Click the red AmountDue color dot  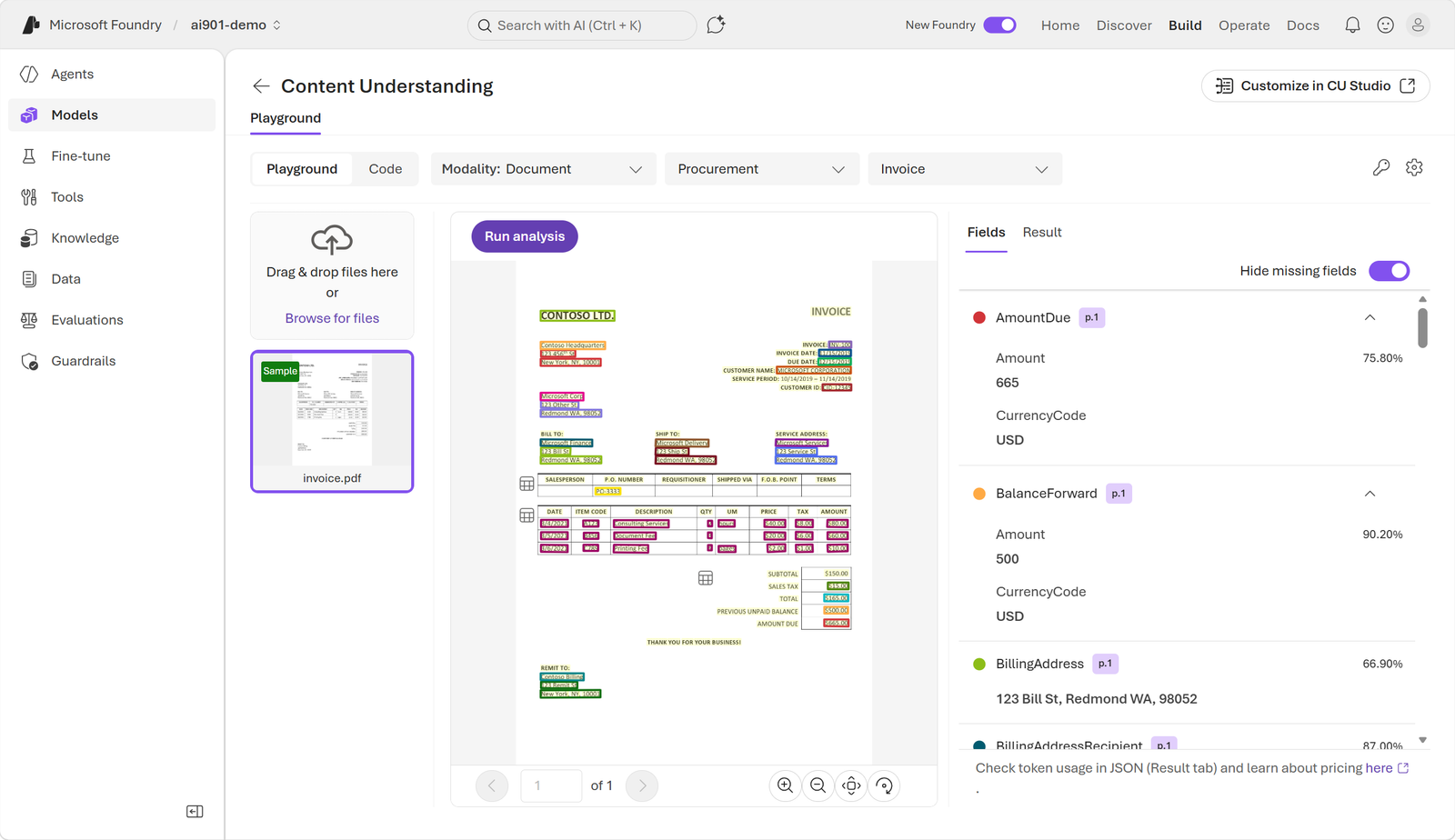tap(979, 318)
